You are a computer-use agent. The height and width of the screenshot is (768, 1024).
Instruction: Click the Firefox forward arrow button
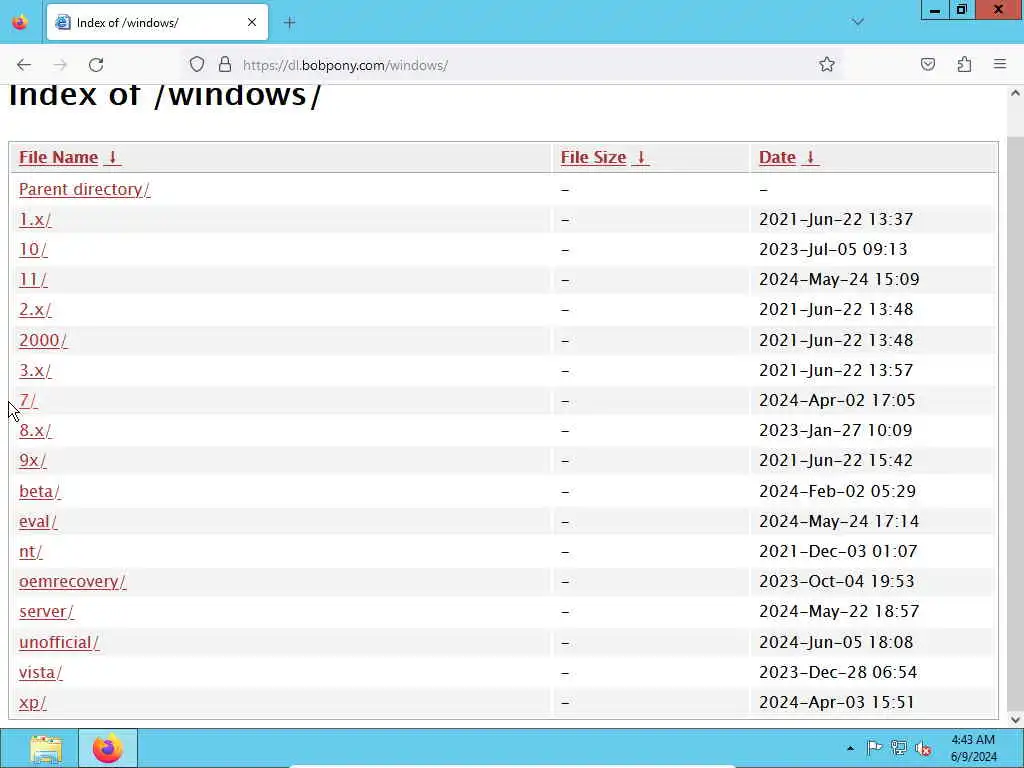[60, 65]
